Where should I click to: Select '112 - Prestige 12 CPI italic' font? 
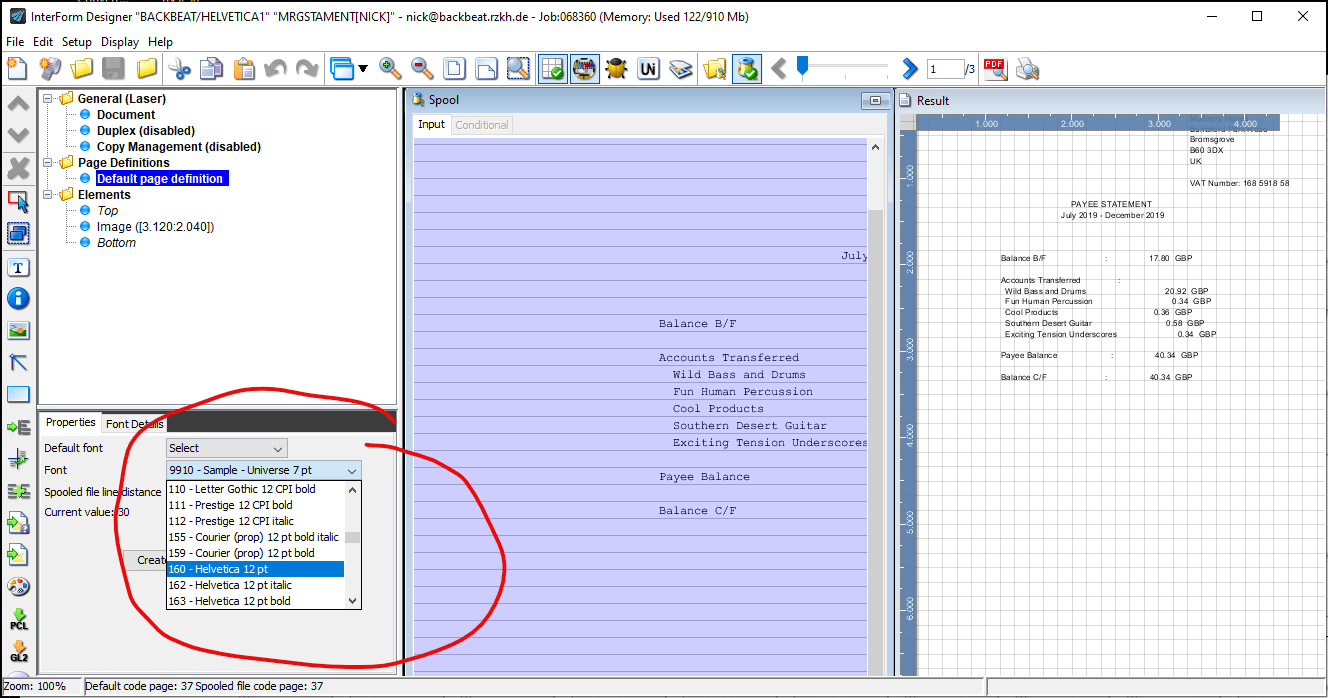coord(255,521)
